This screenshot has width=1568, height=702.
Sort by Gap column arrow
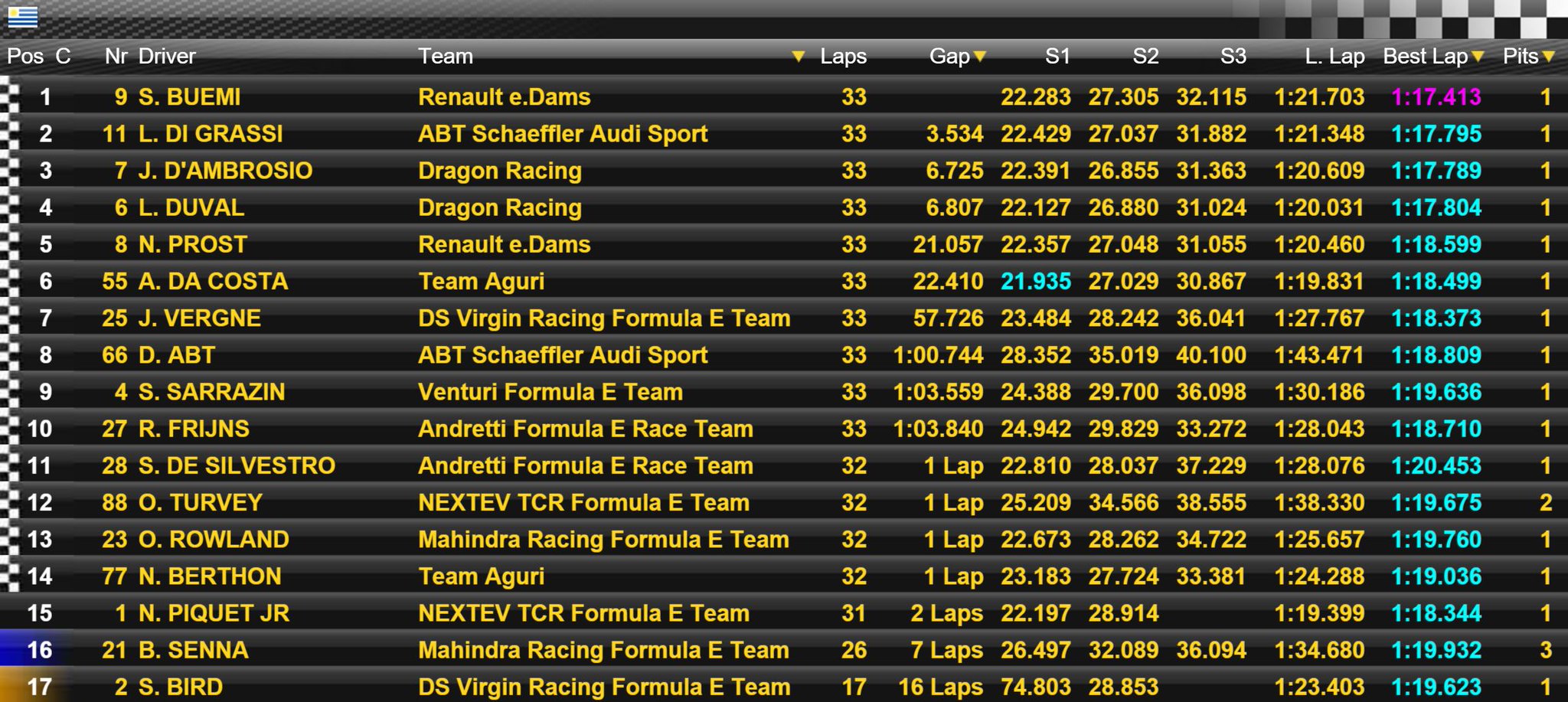click(x=979, y=57)
